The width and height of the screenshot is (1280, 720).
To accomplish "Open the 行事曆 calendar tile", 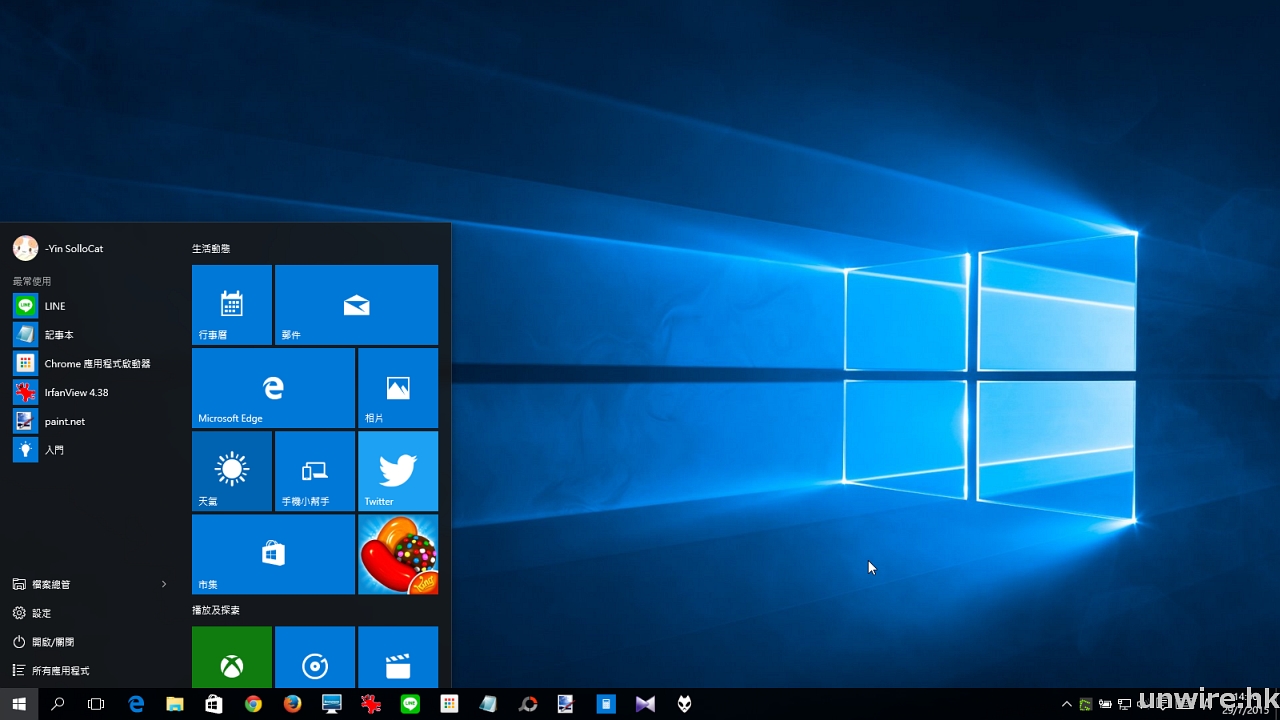I will [x=232, y=305].
